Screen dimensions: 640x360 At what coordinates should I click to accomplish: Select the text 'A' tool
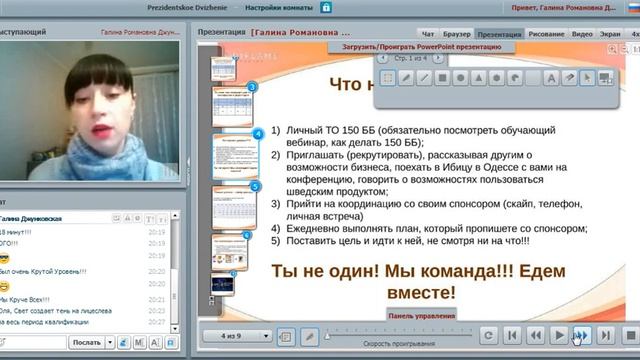551,78
